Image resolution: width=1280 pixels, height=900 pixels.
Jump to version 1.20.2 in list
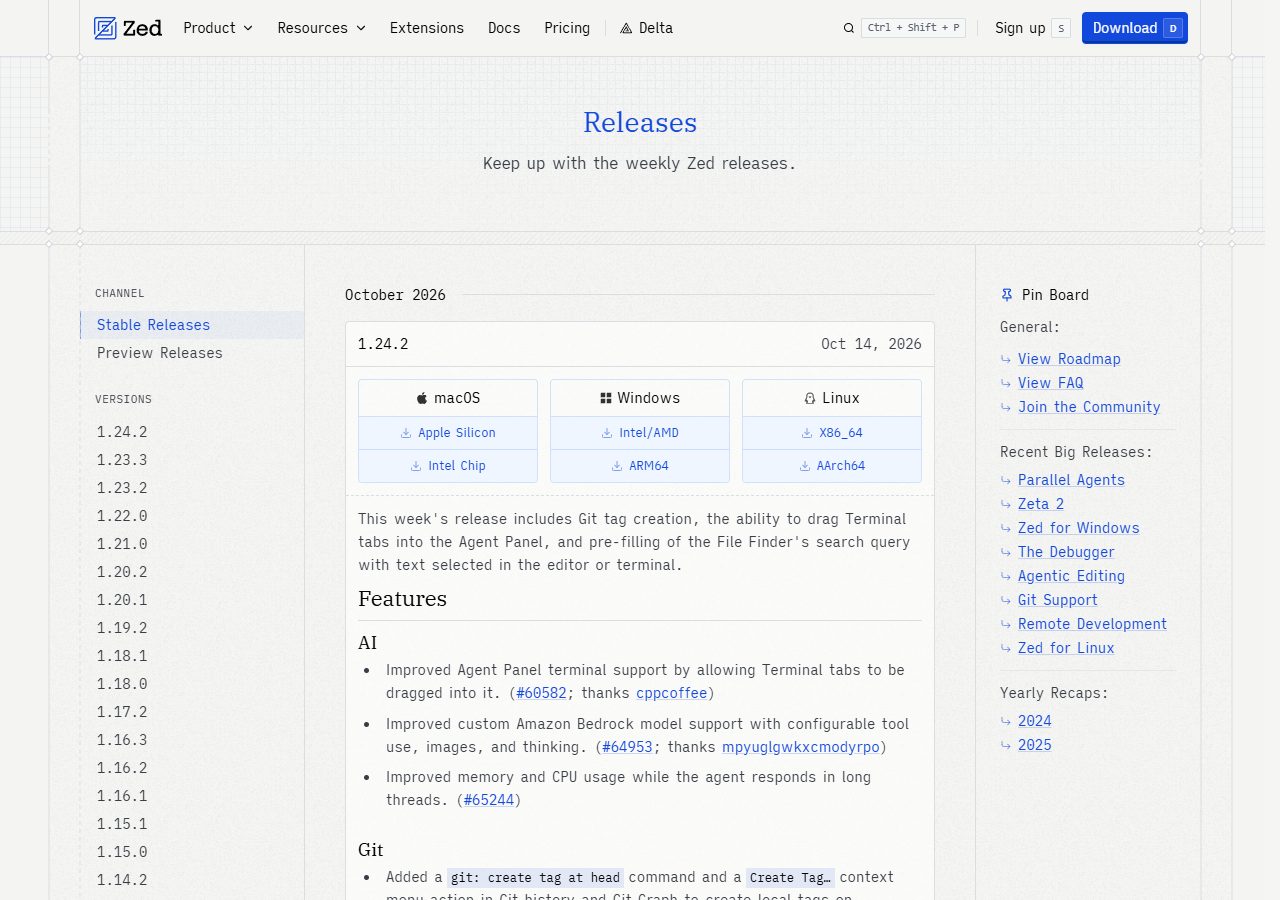tap(122, 572)
